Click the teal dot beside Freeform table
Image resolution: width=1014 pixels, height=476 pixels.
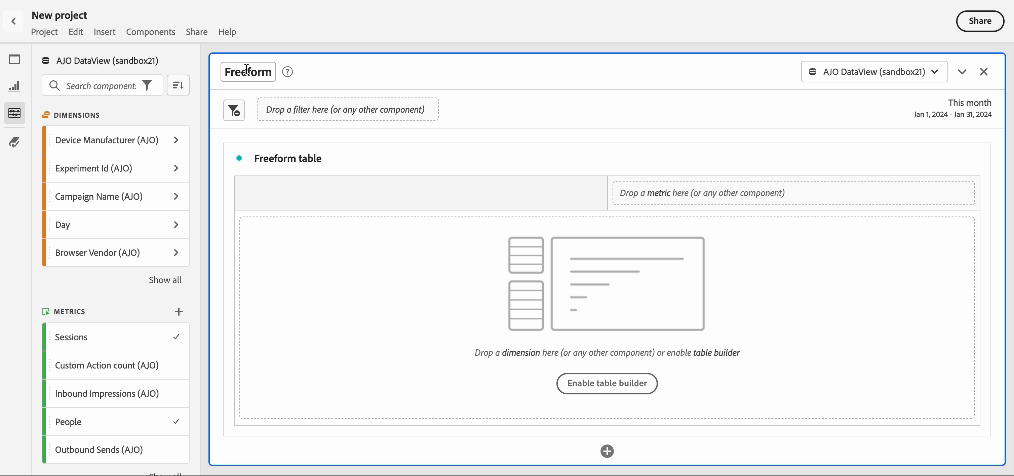click(x=239, y=158)
